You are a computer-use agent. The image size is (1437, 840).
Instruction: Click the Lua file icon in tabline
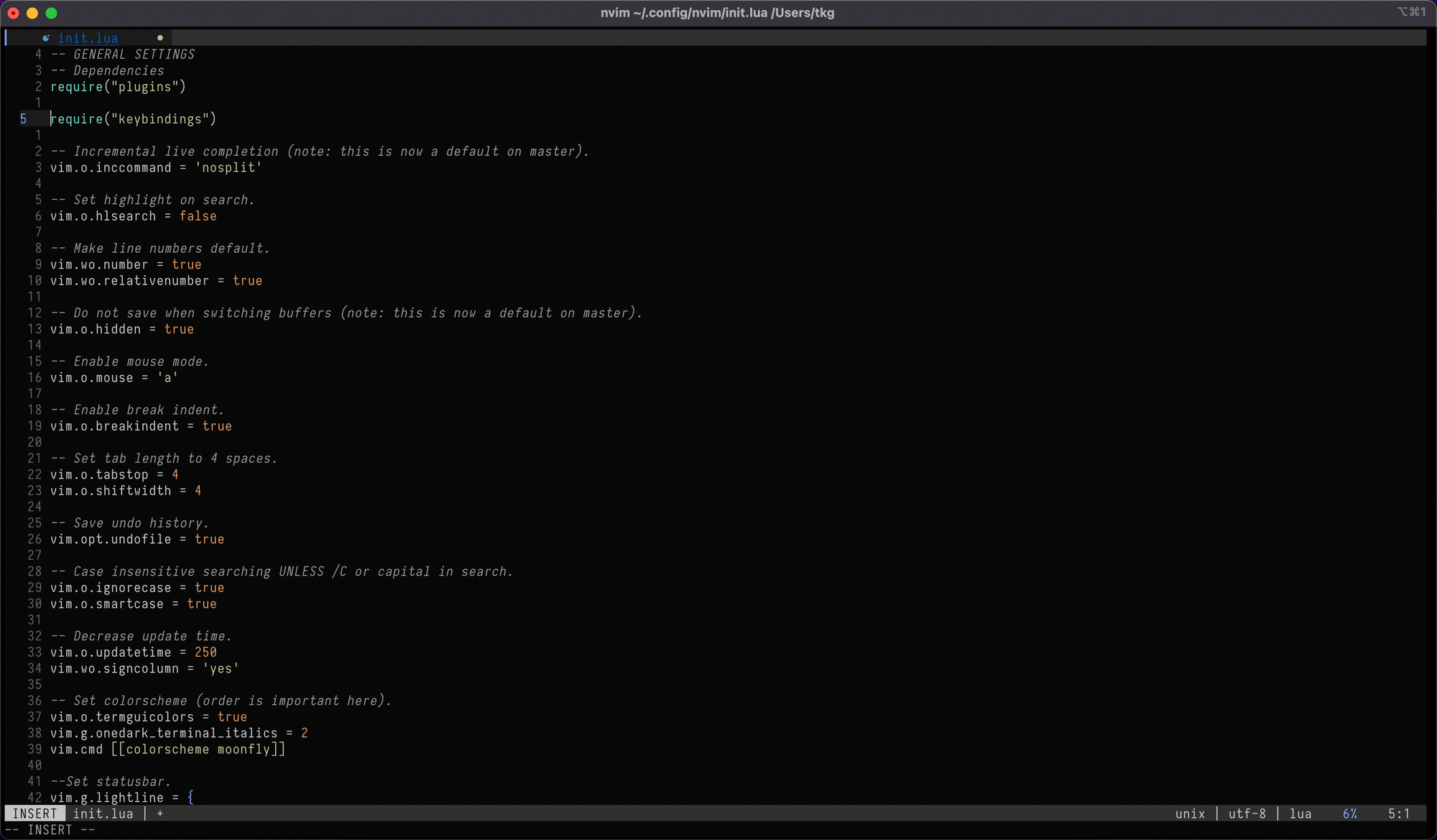click(46, 38)
